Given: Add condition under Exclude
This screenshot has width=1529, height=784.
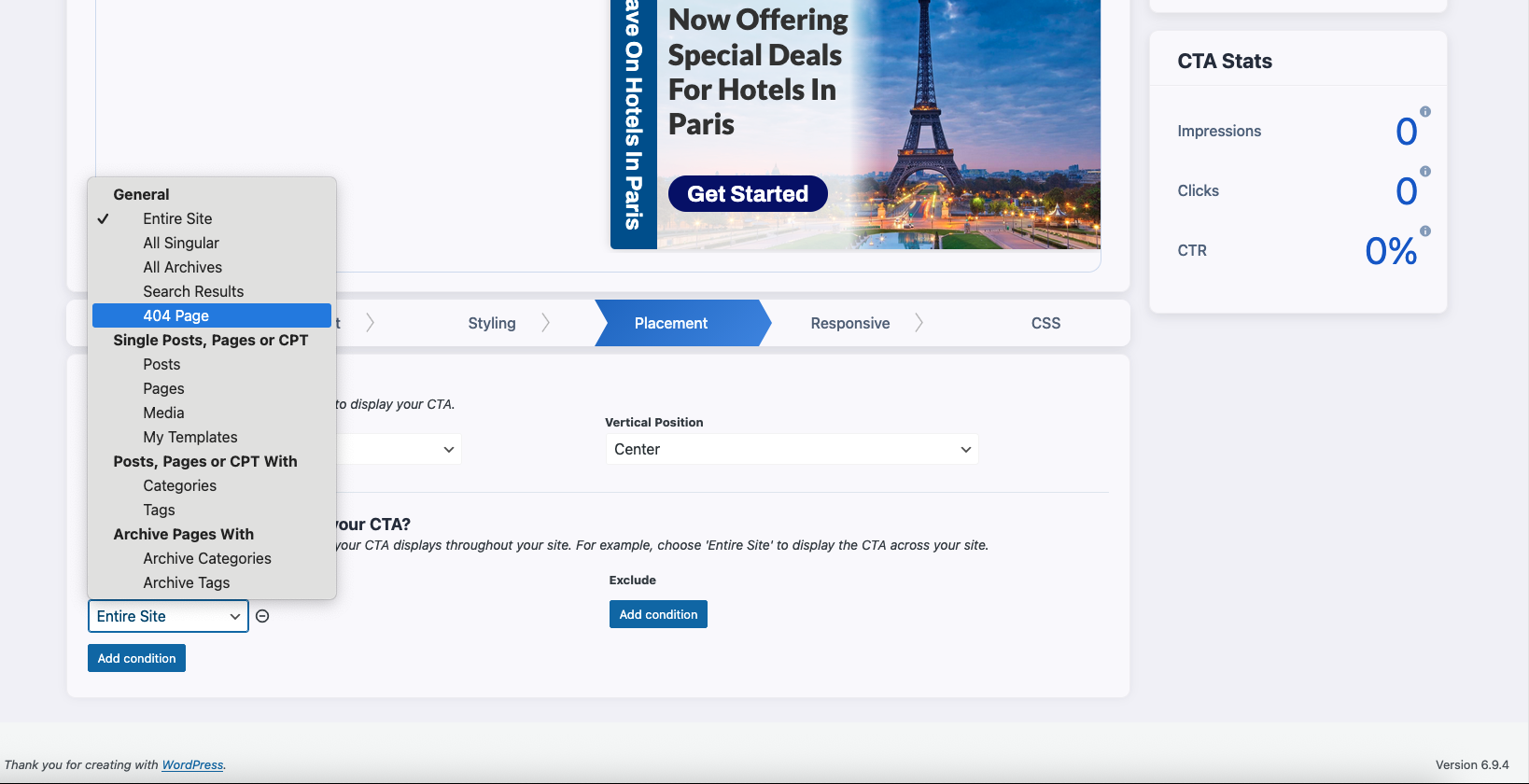Looking at the screenshot, I should (658, 614).
